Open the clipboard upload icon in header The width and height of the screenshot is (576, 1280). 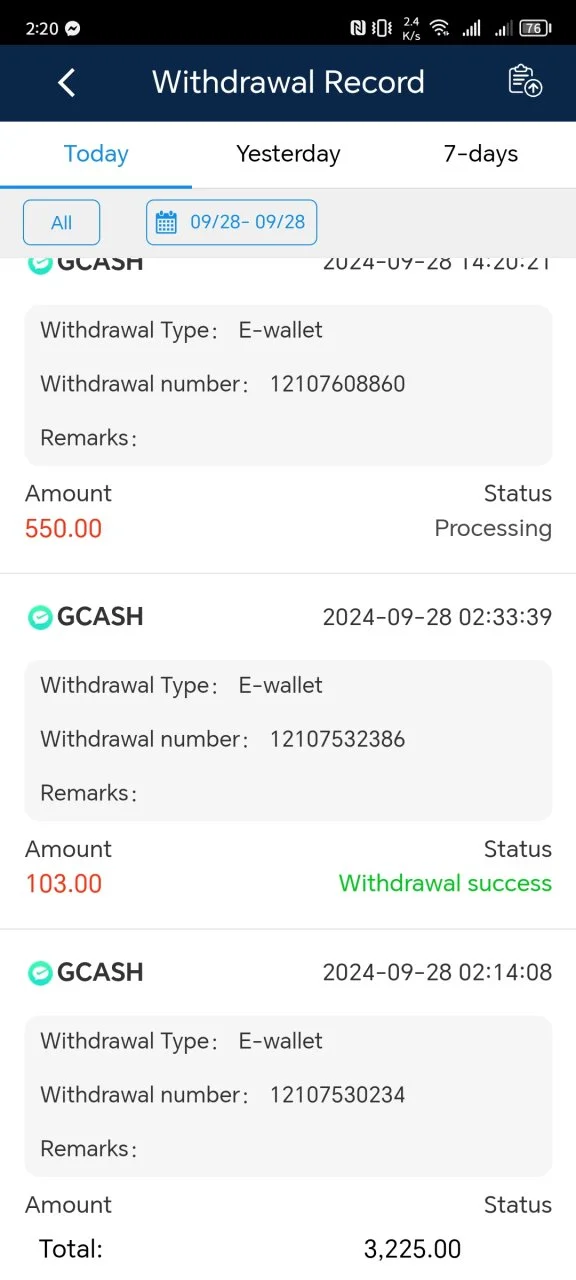pos(525,81)
